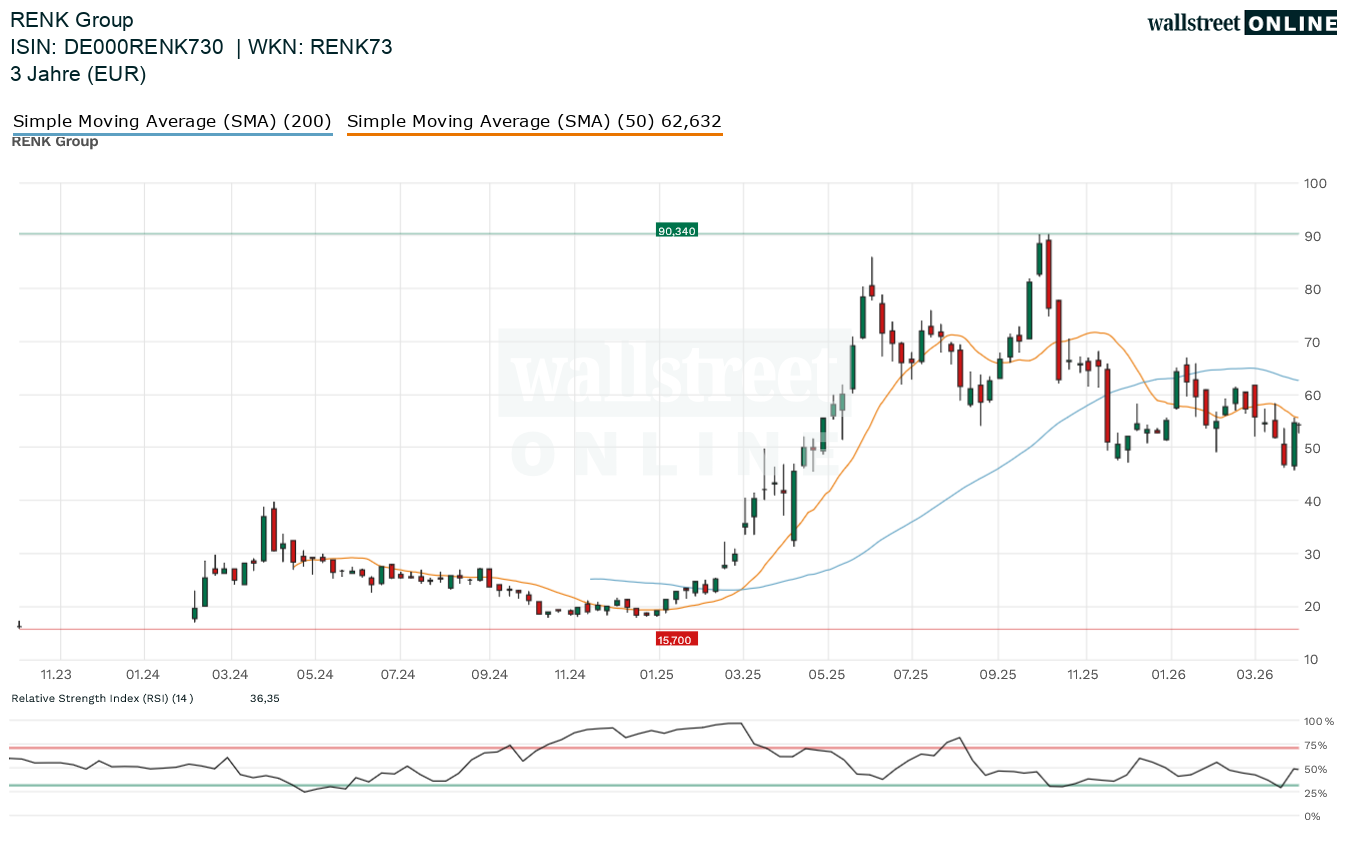Image resolution: width=1349 pixels, height=843 pixels.
Task: Click the last green candlestick at the chart's right edge
Action: (1294, 444)
